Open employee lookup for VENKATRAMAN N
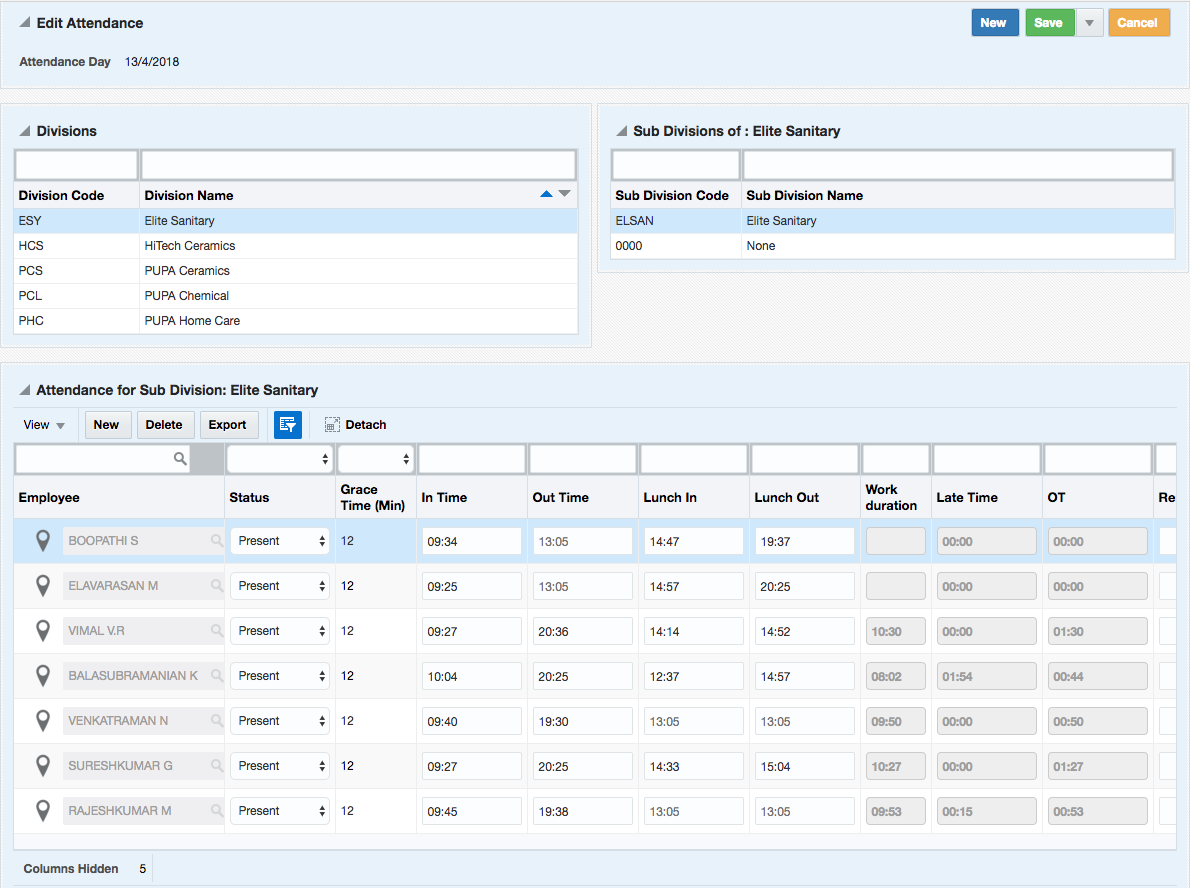 click(x=217, y=720)
